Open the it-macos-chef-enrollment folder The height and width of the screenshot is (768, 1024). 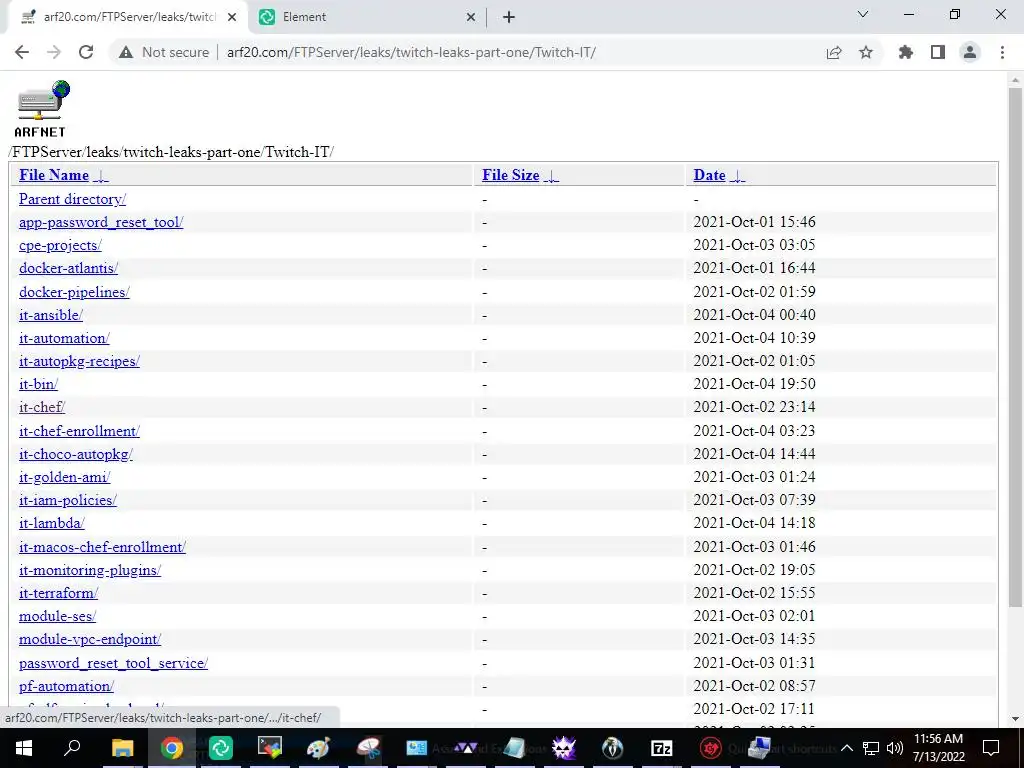(103, 547)
